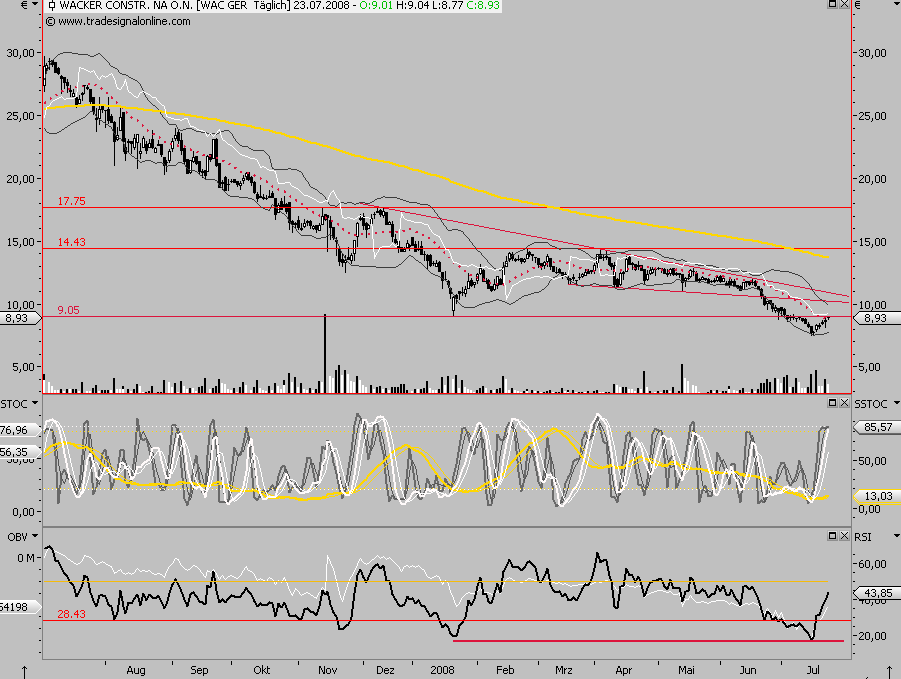This screenshot has height=679, width=901.
Task: Click the bottom-left up arrow icon
Action: tap(22, 669)
